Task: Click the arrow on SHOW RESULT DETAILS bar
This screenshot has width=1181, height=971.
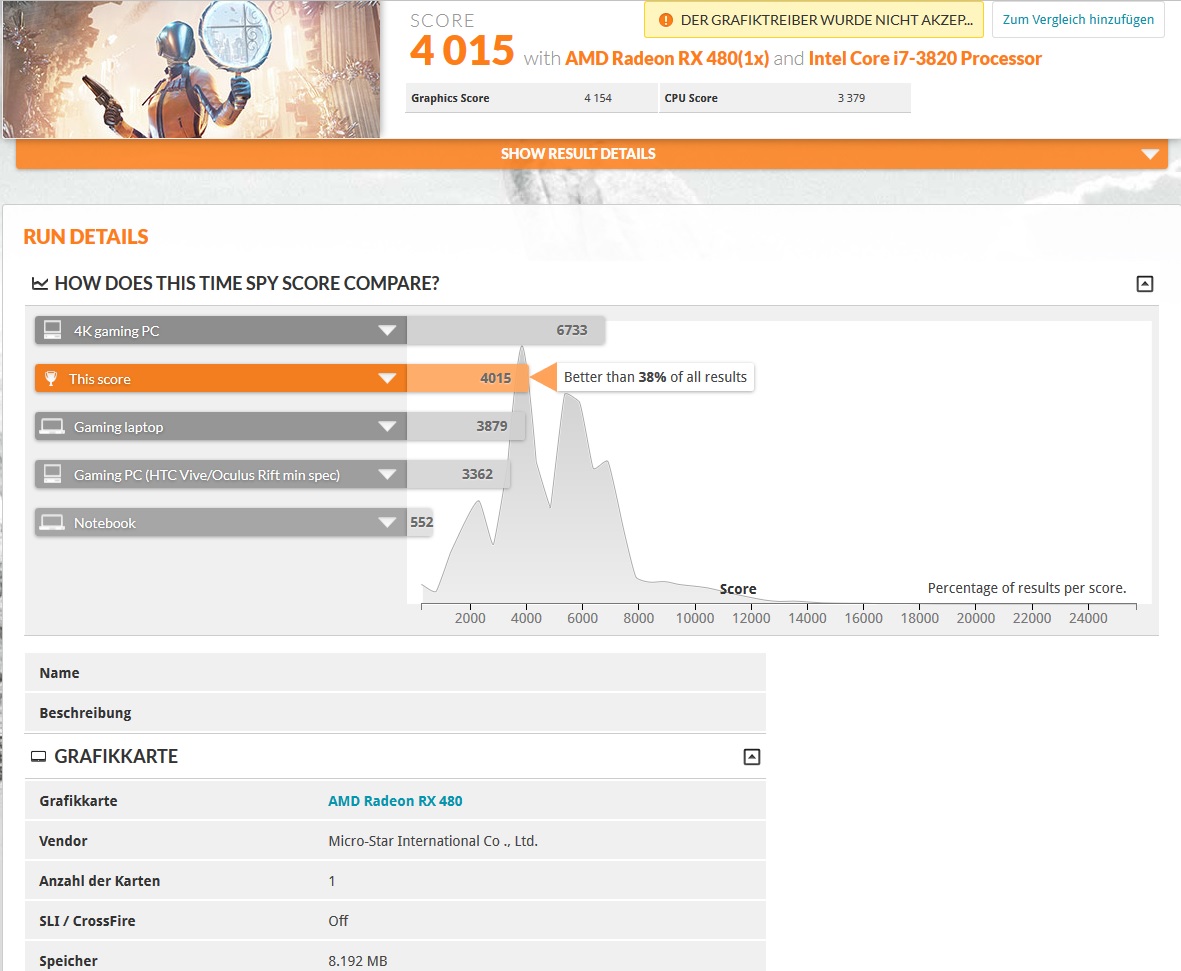Action: [x=1149, y=154]
